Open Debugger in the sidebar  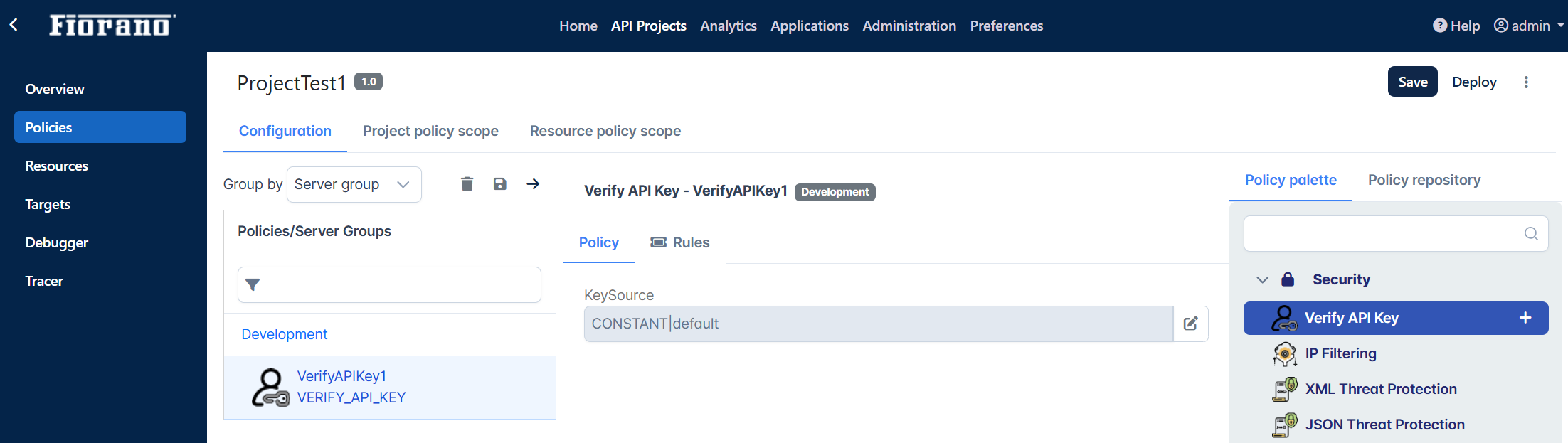[x=100, y=242]
